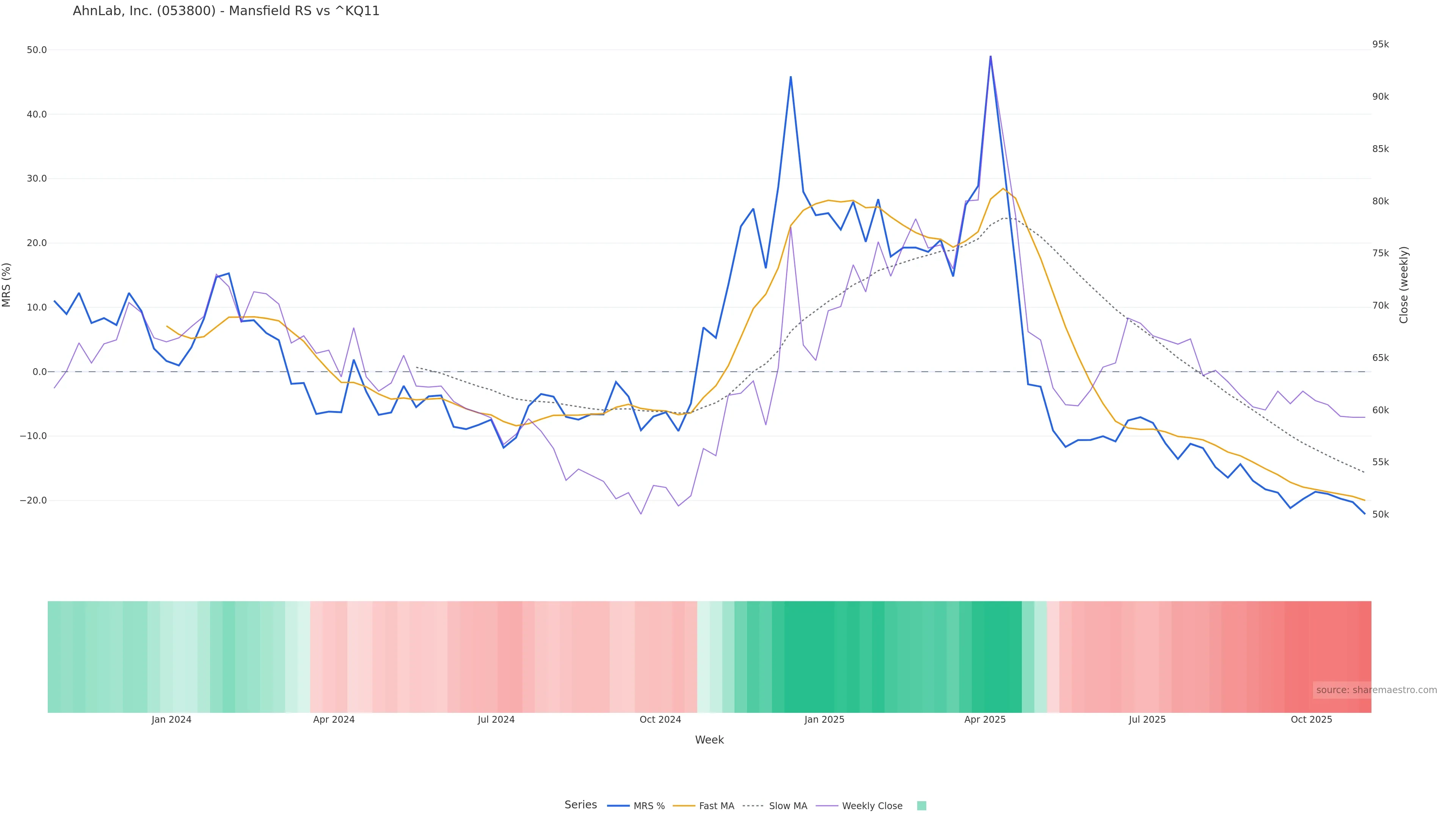Click the chart title AhnLab, Inc. (053800)
The height and width of the screenshot is (819, 1456).
pos(226,11)
